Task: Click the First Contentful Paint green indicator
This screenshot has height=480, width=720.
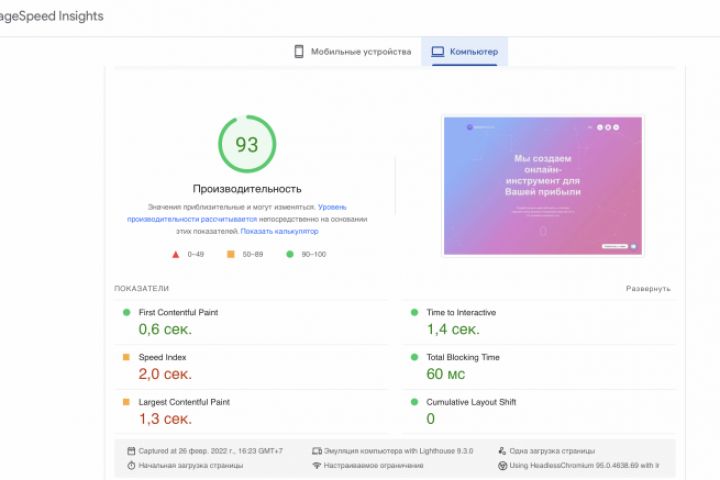Action: point(127,313)
